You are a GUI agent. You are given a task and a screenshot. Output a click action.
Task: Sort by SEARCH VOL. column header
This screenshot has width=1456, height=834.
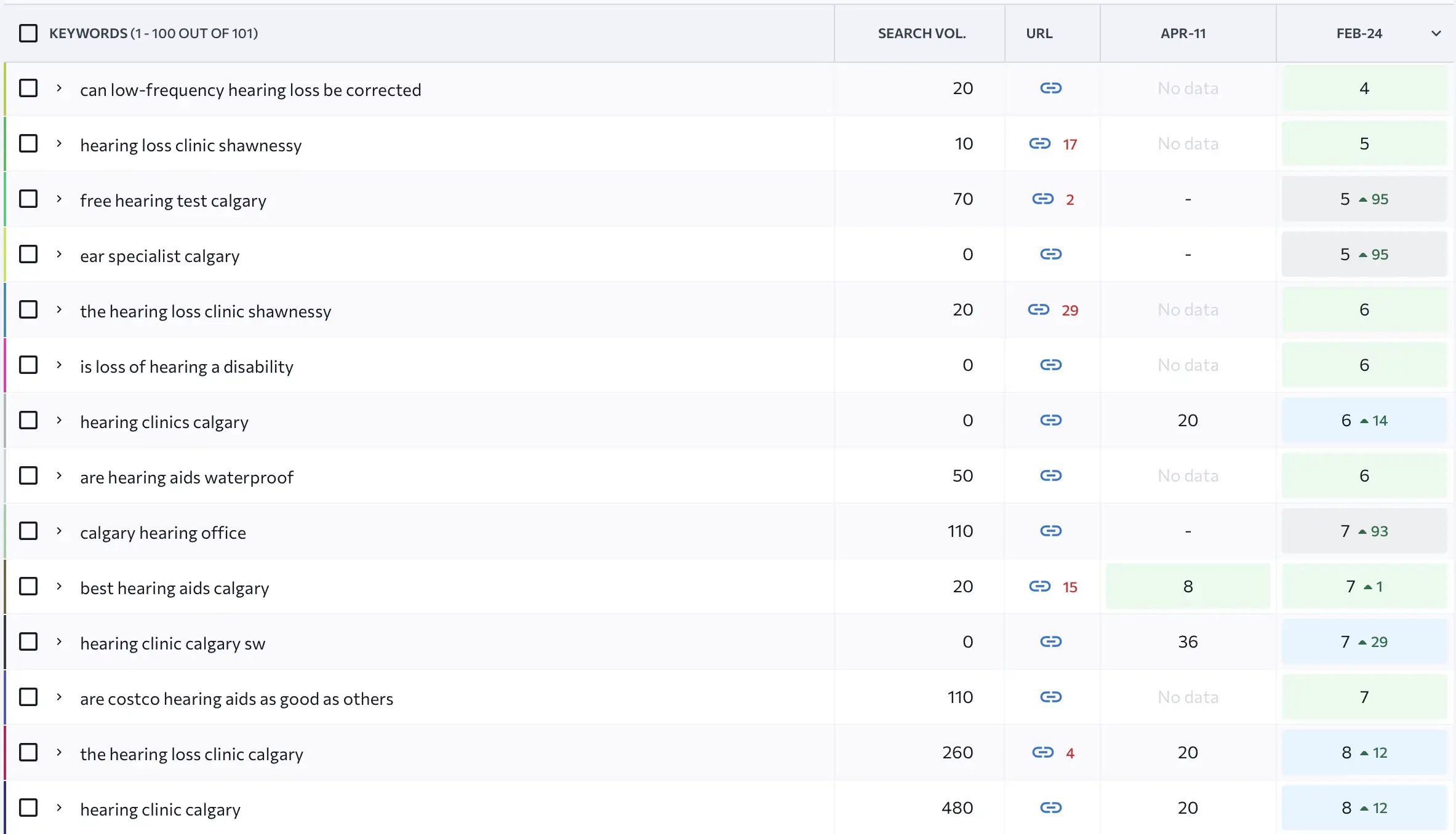[x=921, y=34]
